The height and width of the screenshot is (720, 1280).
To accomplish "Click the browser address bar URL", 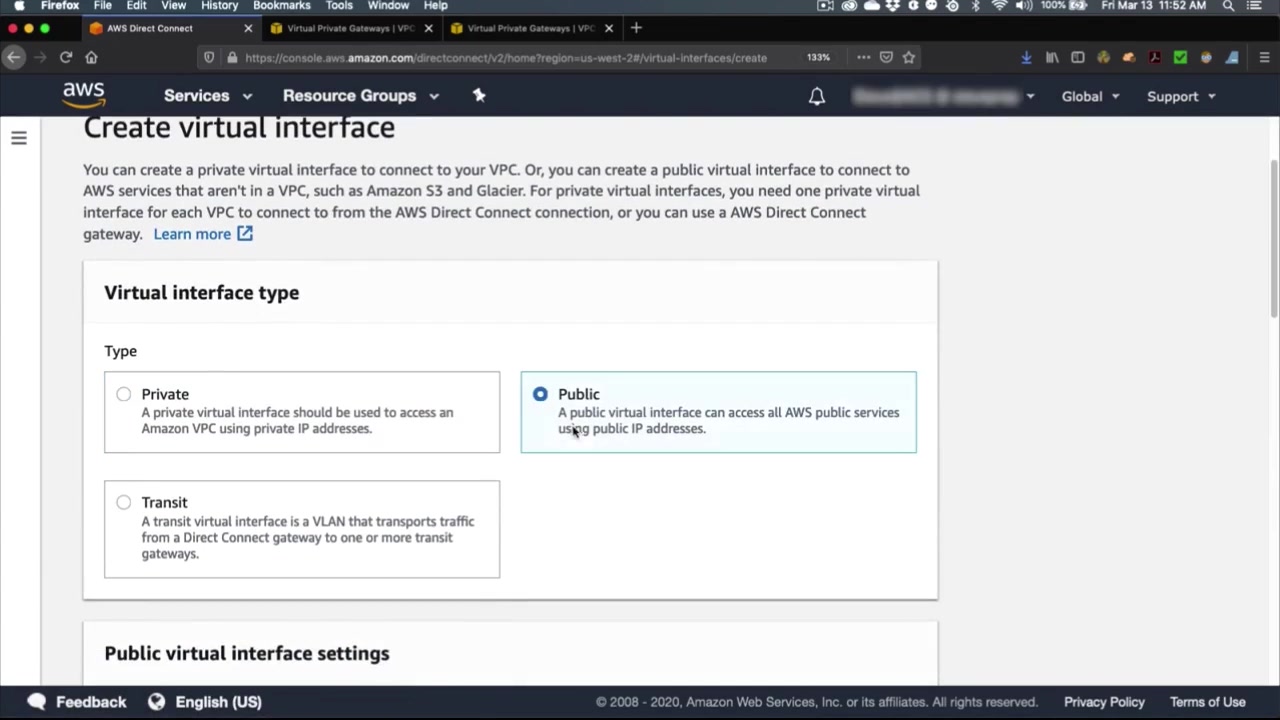I will [506, 57].
